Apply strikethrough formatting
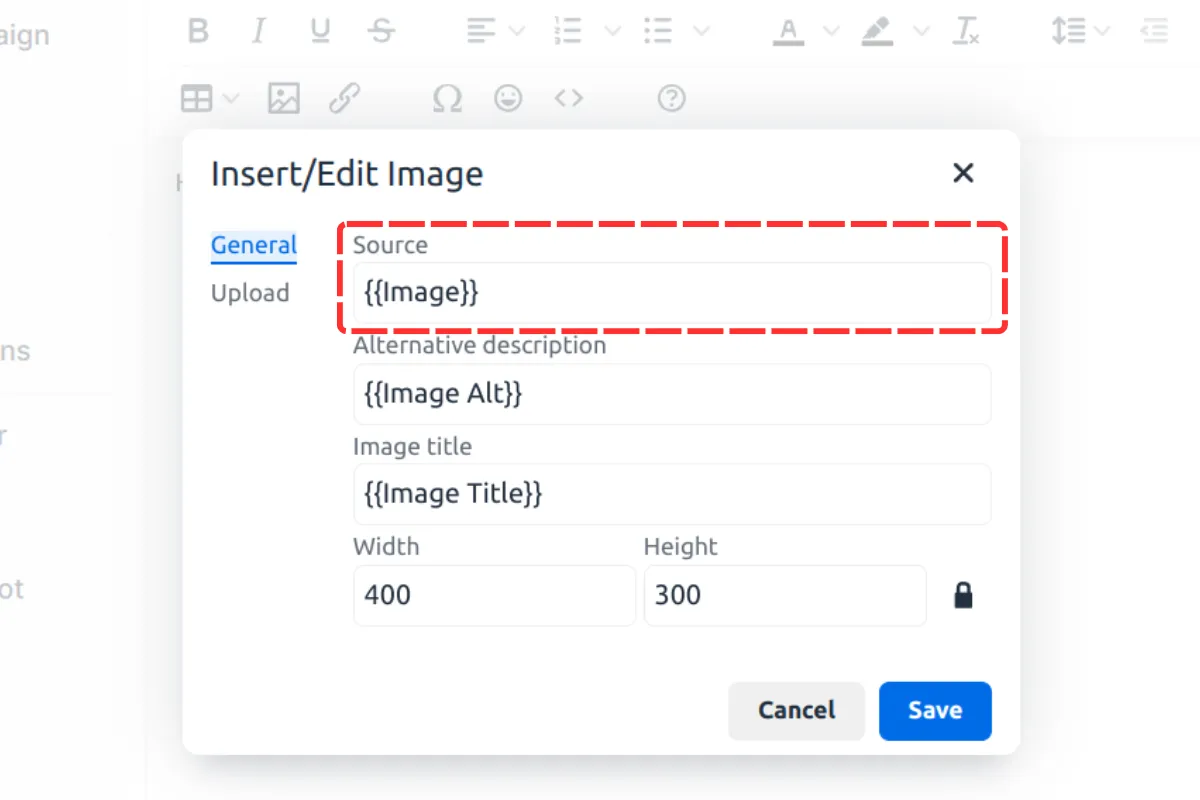The width and height of the screenshot is (1200, 800). 381,31
